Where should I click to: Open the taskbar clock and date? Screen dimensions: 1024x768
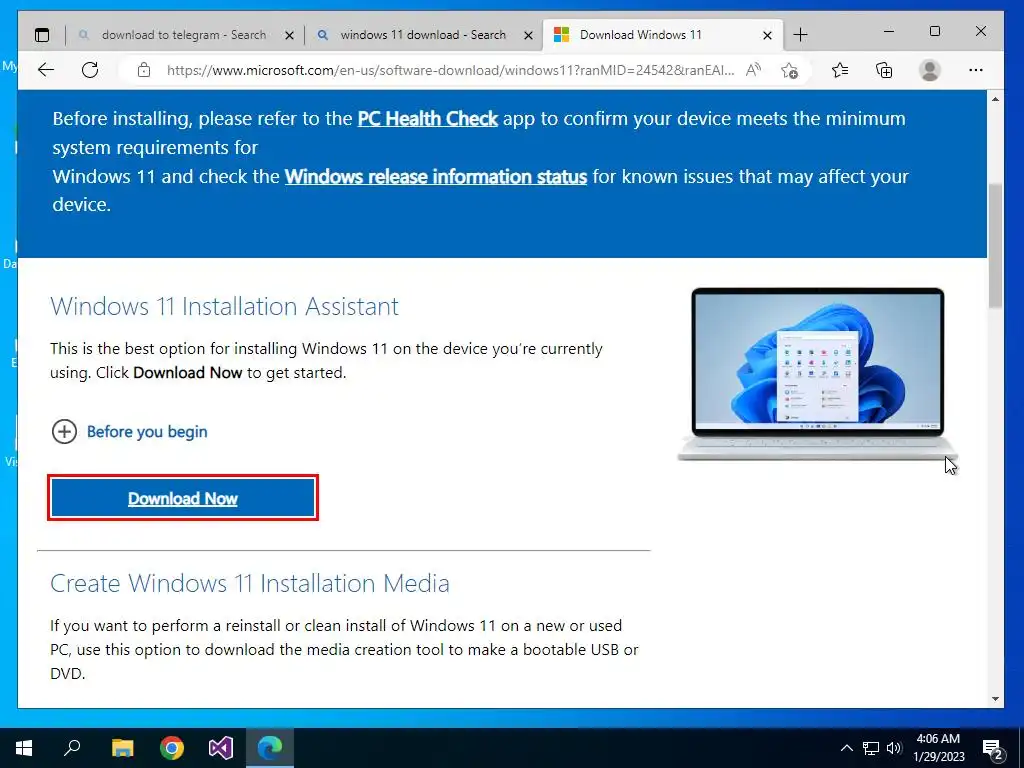click(938, 748)
